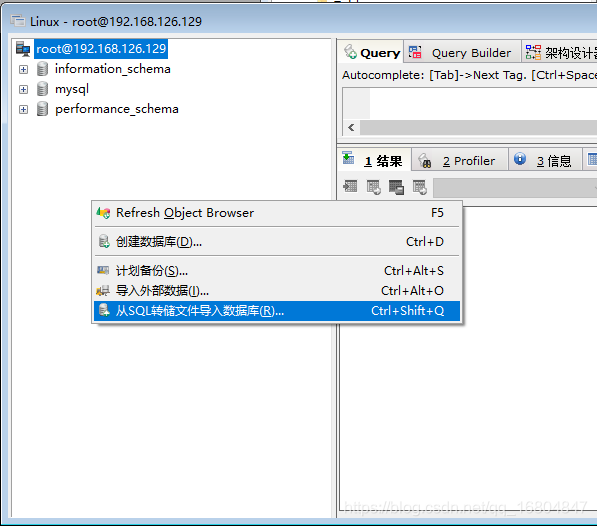Click the query editor left scroll arrow
Screen dimensions: 597x526
(x=351, y=128)
